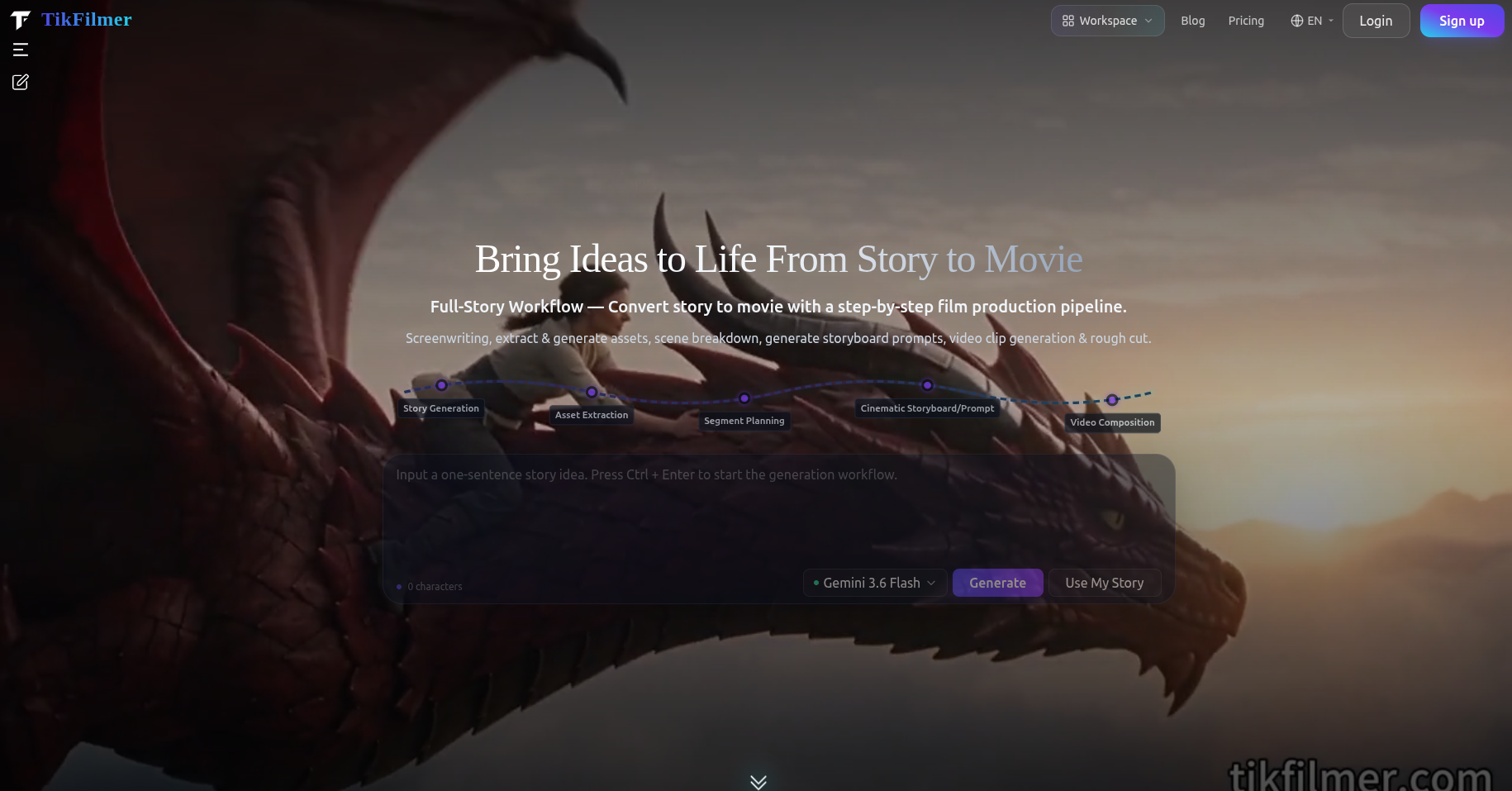Click the purple dot above Video Composition
This screenshot has width=1512, height=791.
coord(1112,400)
